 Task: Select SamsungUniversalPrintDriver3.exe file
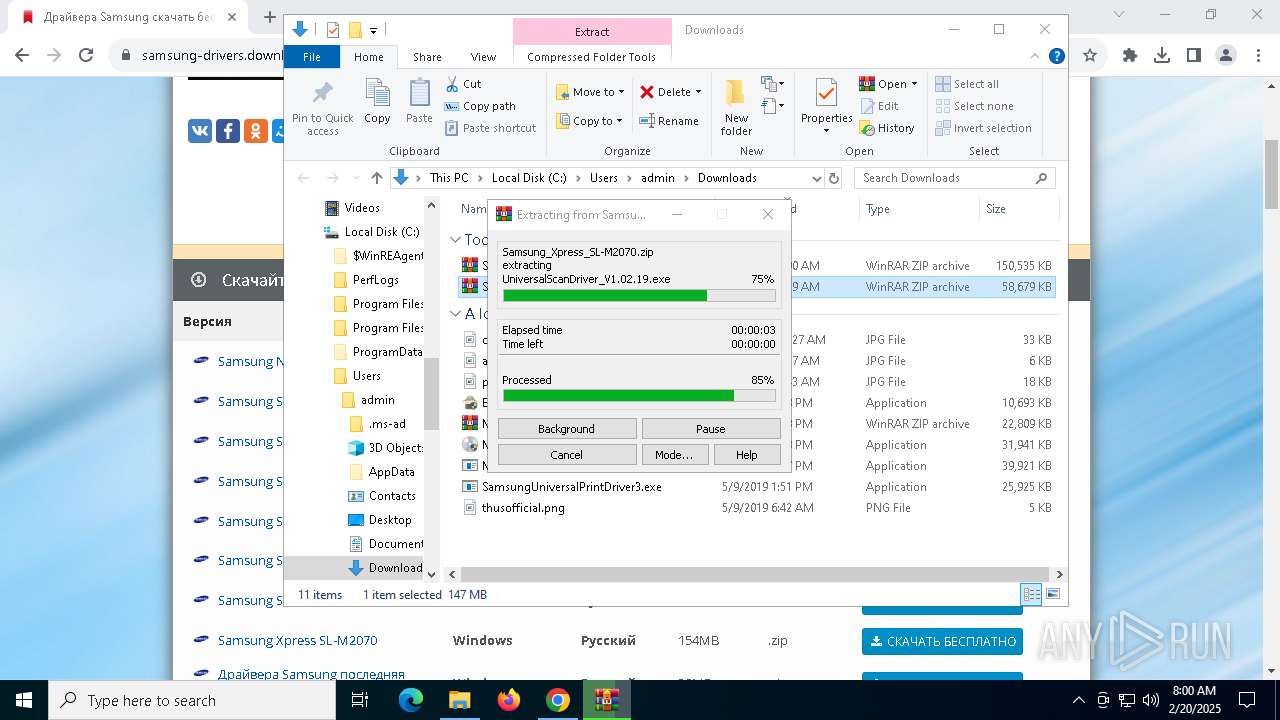click(x=571, y=487)
